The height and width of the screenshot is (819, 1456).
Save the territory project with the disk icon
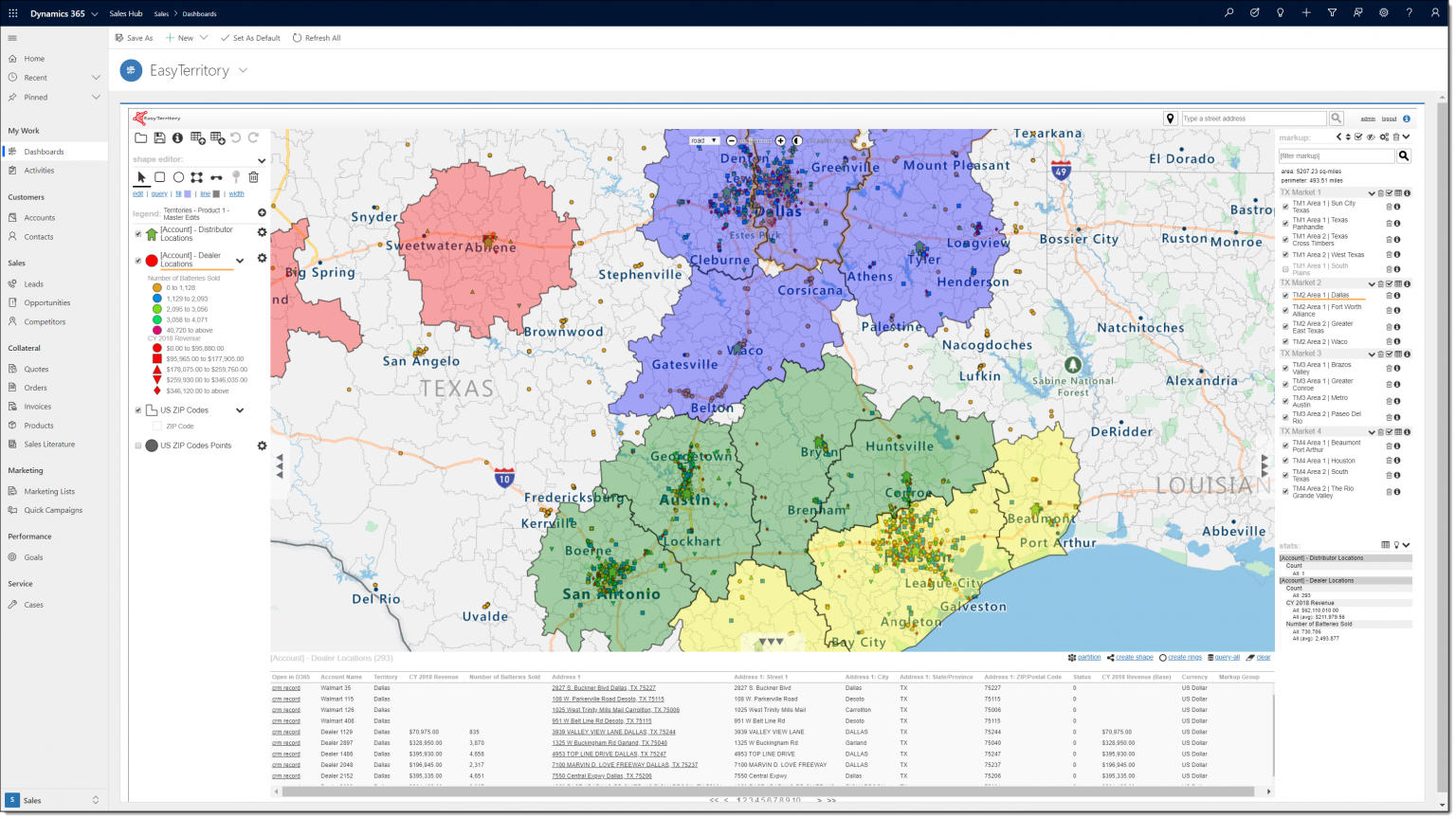pyautogui.click(x=158, y=137)
